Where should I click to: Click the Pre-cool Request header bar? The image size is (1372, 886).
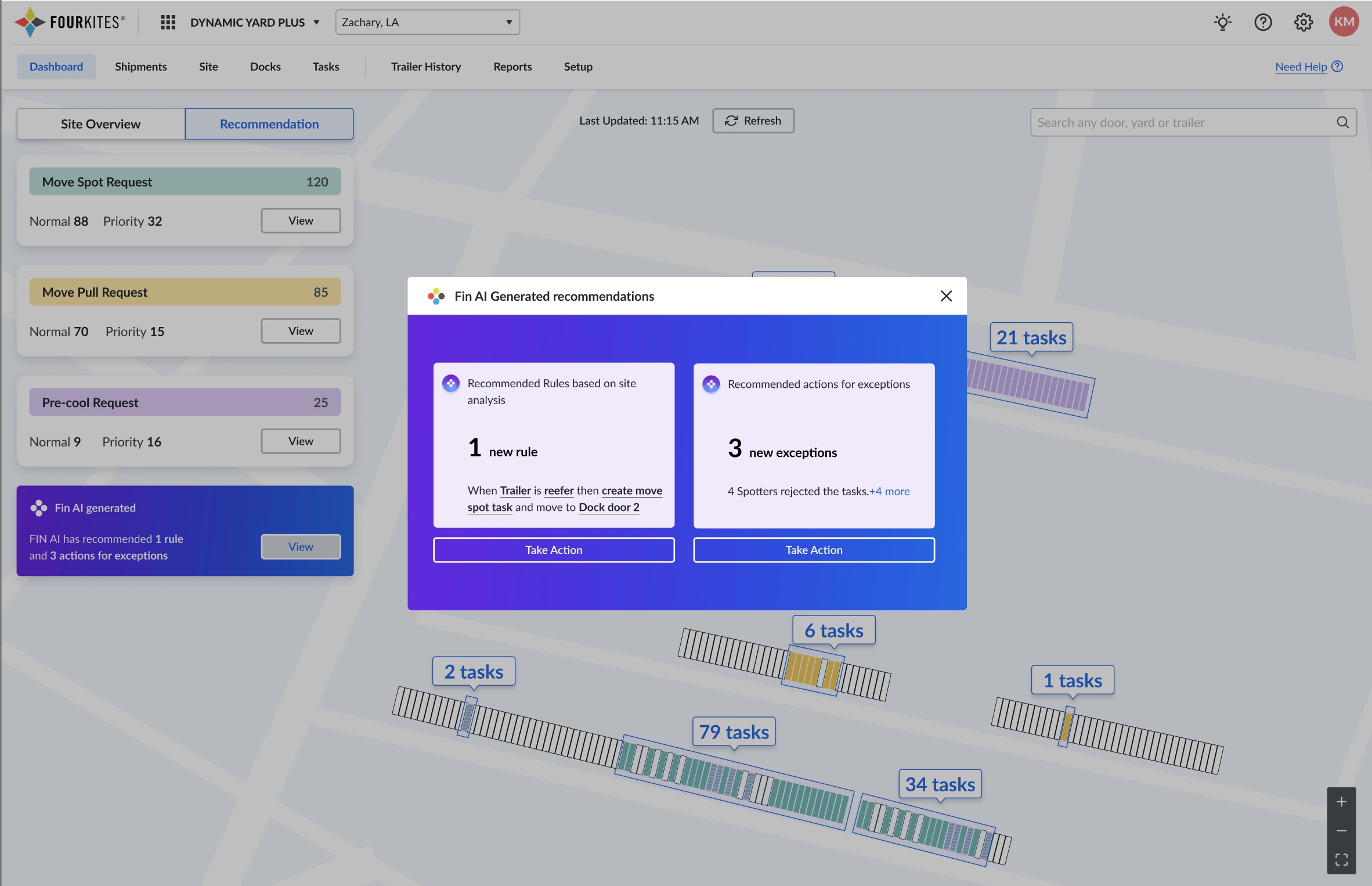click(185, 402)
